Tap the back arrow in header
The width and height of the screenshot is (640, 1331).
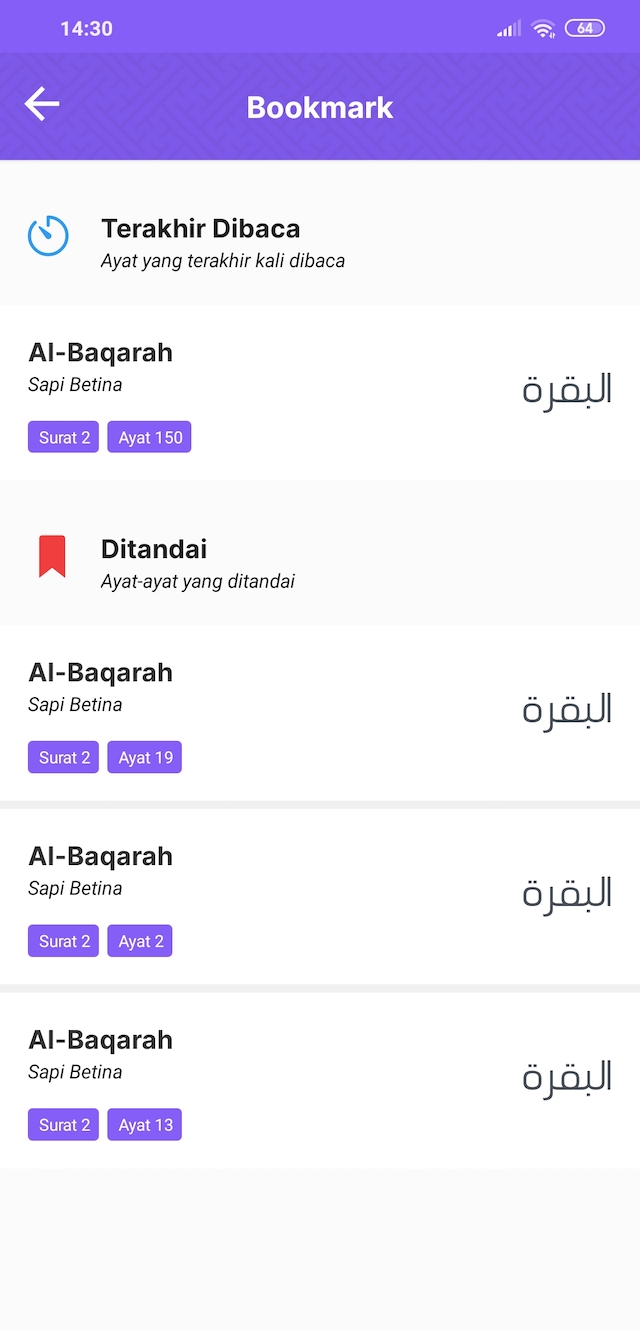42,104
